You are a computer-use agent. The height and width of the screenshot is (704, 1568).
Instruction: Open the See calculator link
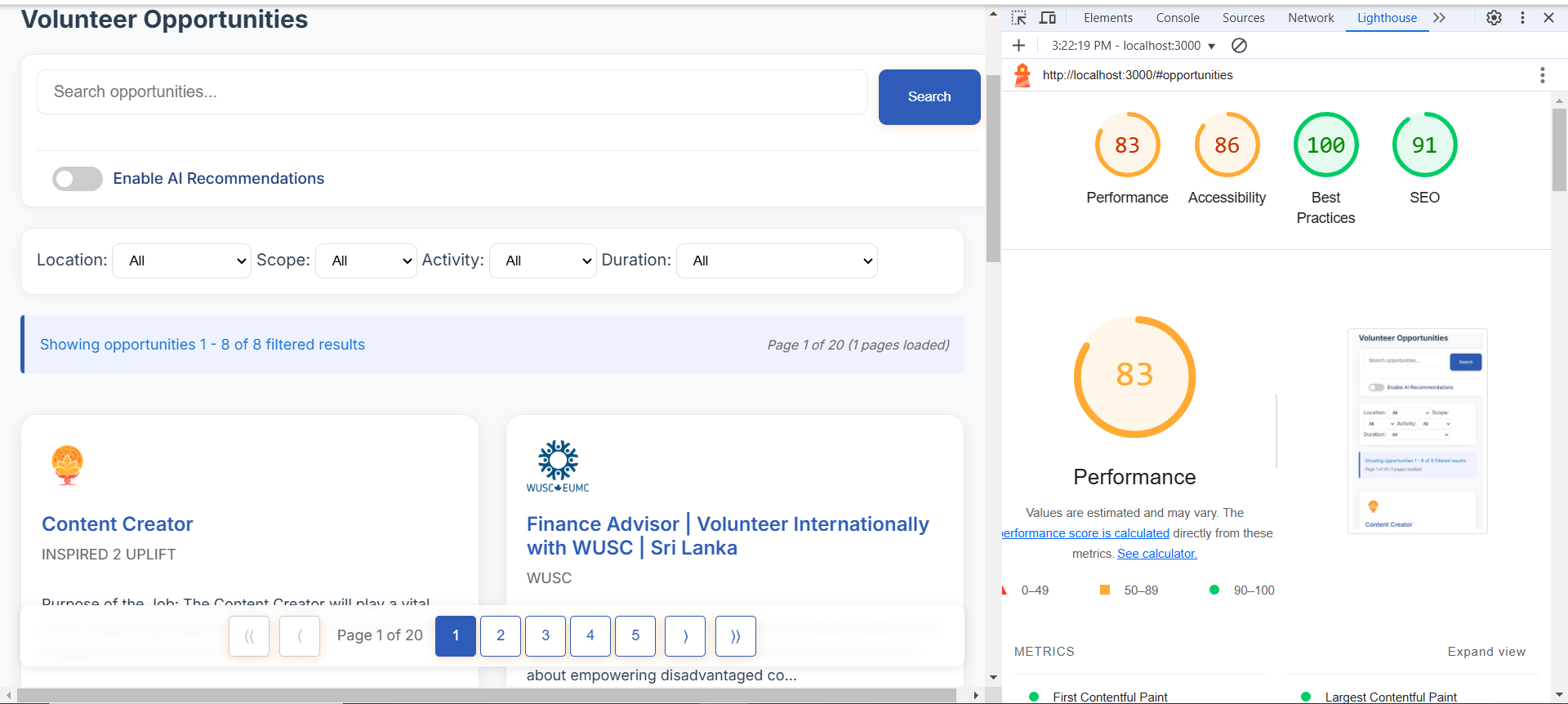(x=1156, y=554)
